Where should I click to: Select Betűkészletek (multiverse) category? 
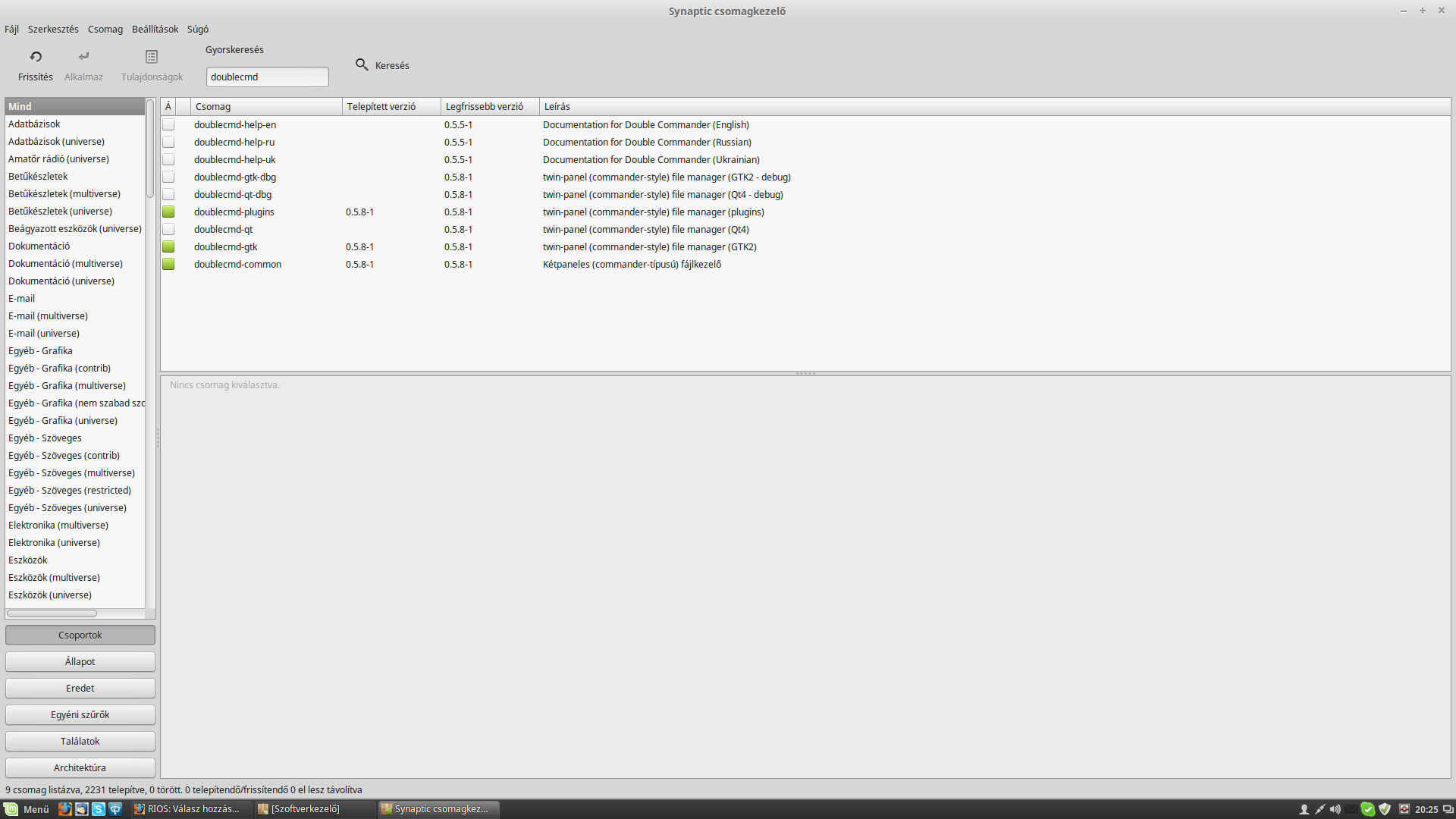(75, 194)
